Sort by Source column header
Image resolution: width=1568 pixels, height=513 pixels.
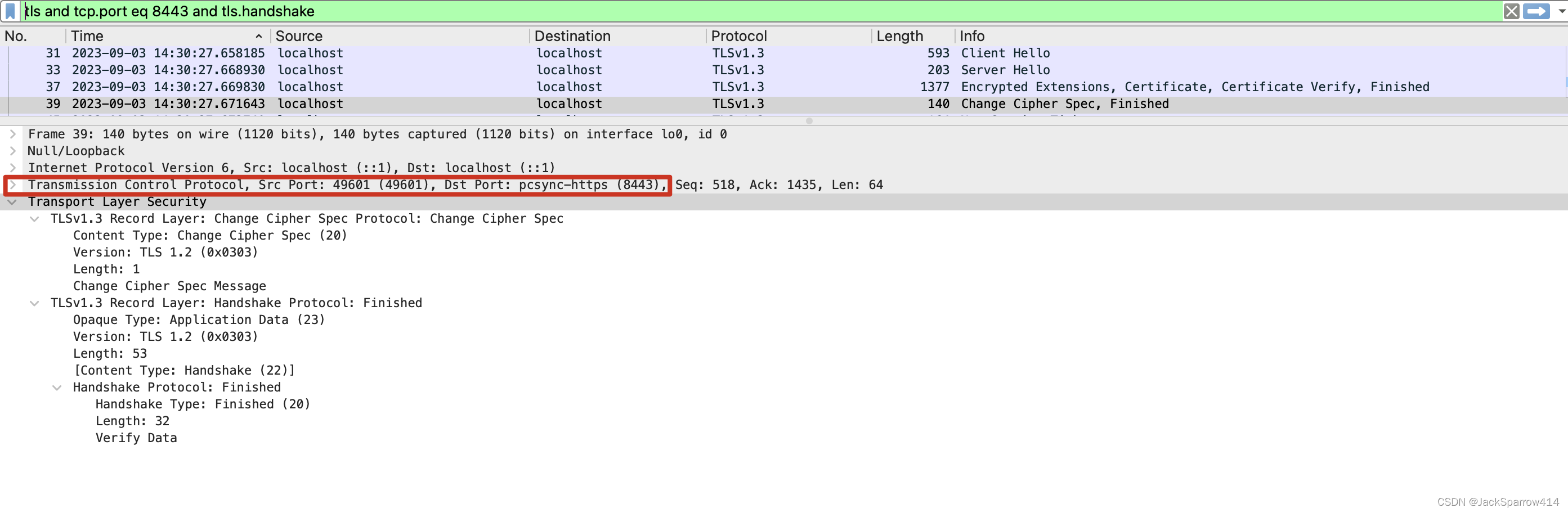click(x=399, y=36)
